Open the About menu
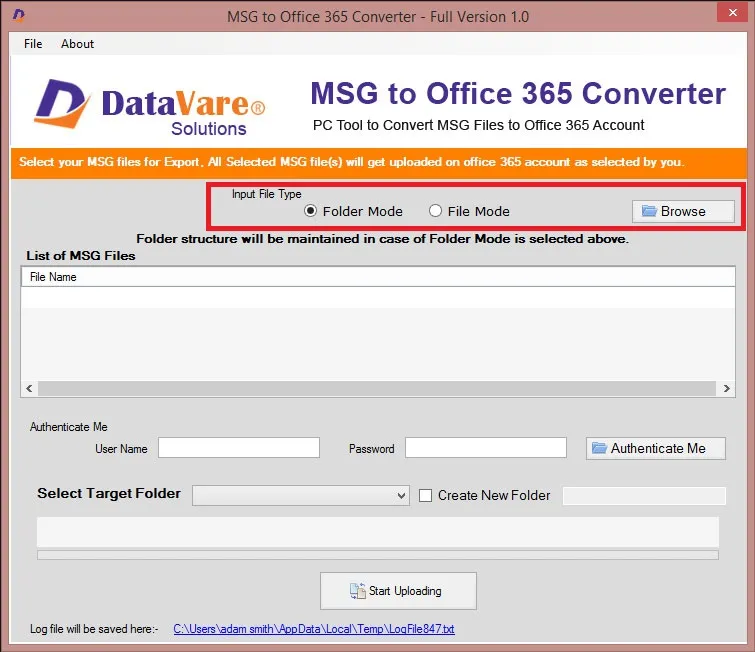 [77, 44]
